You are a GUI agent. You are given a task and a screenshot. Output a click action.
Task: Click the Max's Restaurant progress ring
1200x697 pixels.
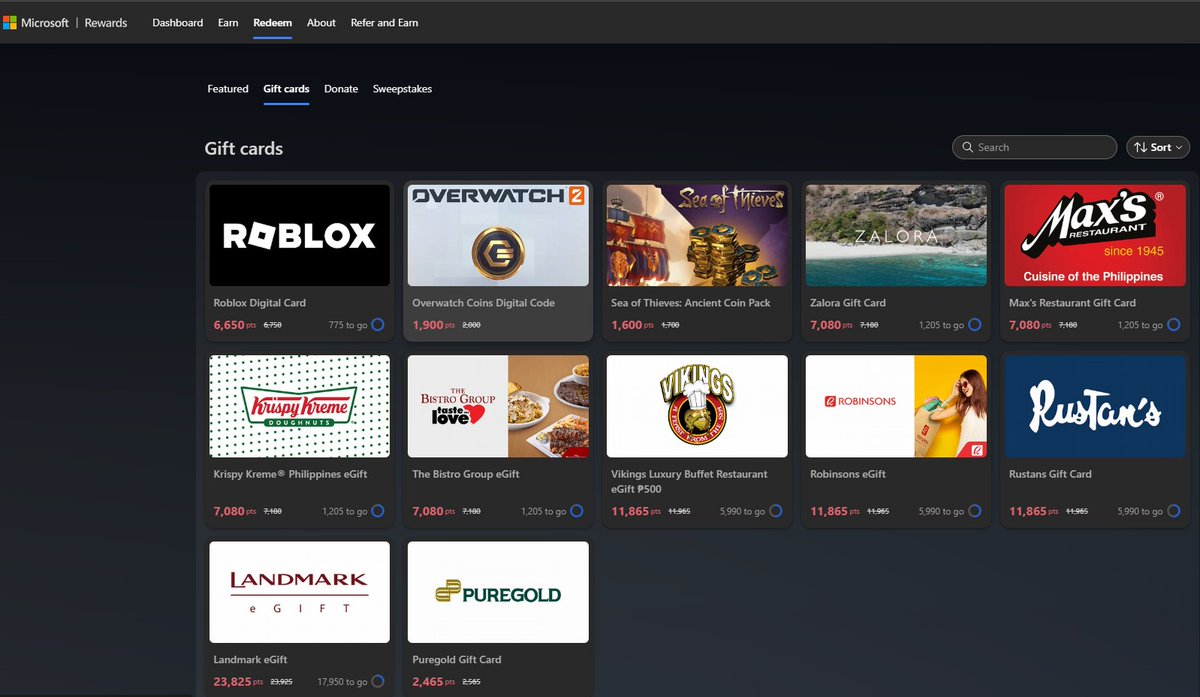pos(1173,325)
